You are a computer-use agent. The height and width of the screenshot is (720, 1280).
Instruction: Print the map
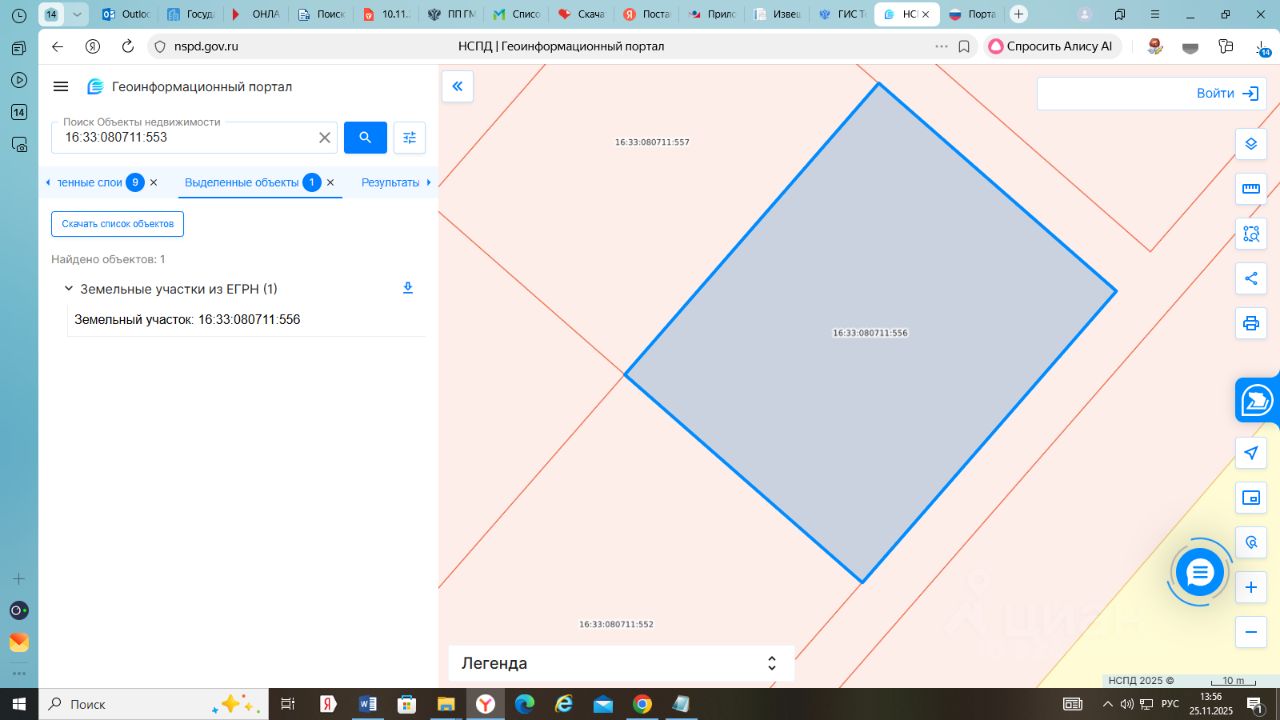click(x=1250, y=324)
